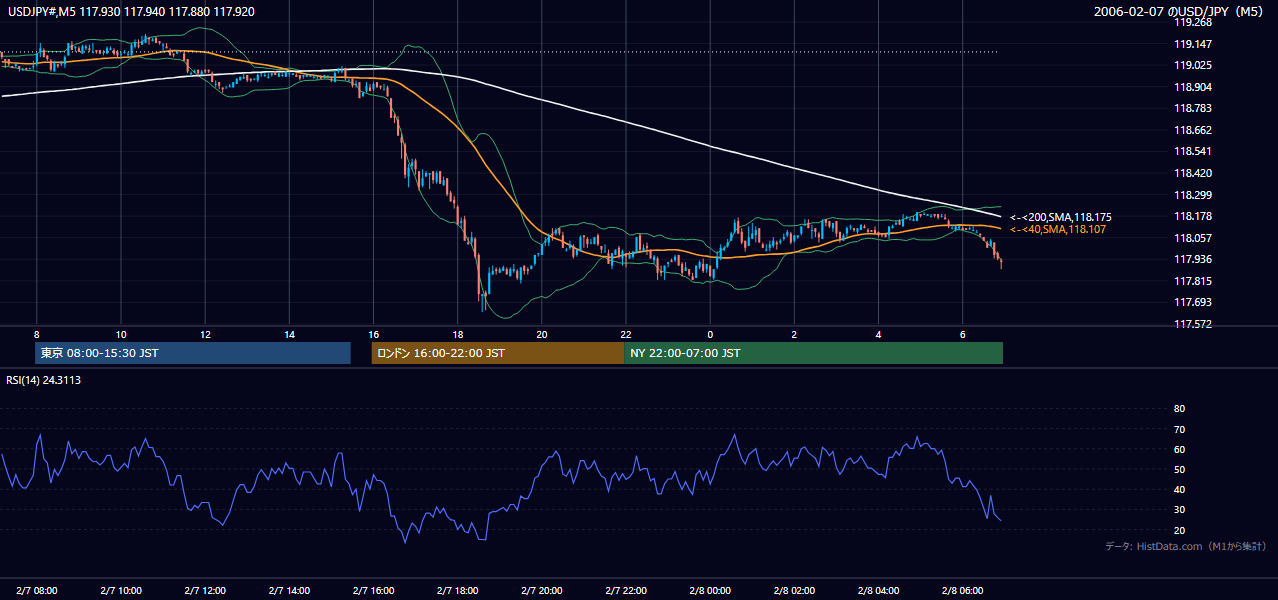Click the 2/8 04:00 time axis label
Viewport: 1278px width, 600px height.
[878, 590]
